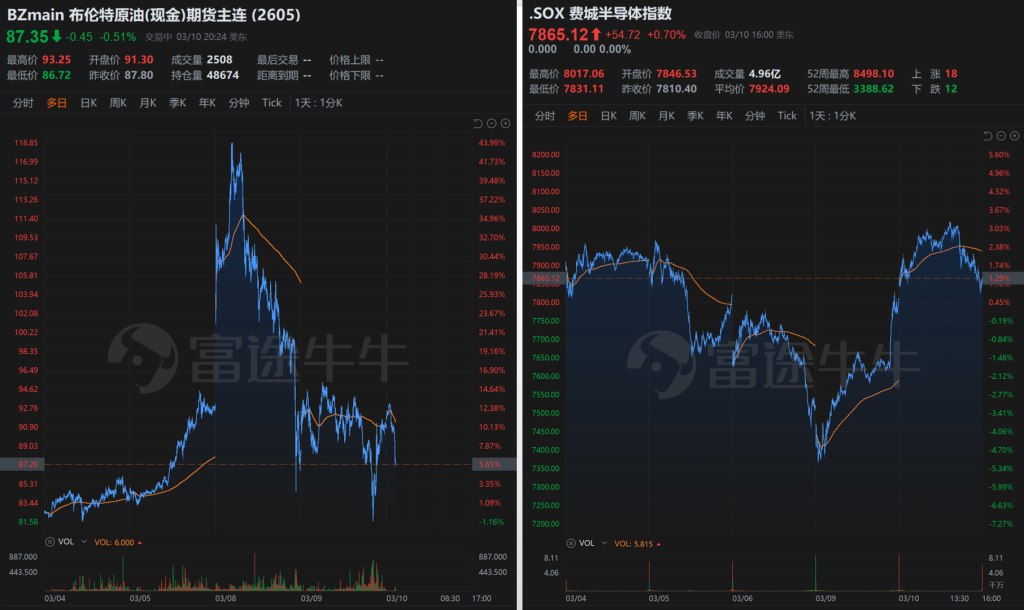Open VOL indicator dropdown on Brent chart
This screenshot has width=1024, height=610.
[x=84, y=541]
